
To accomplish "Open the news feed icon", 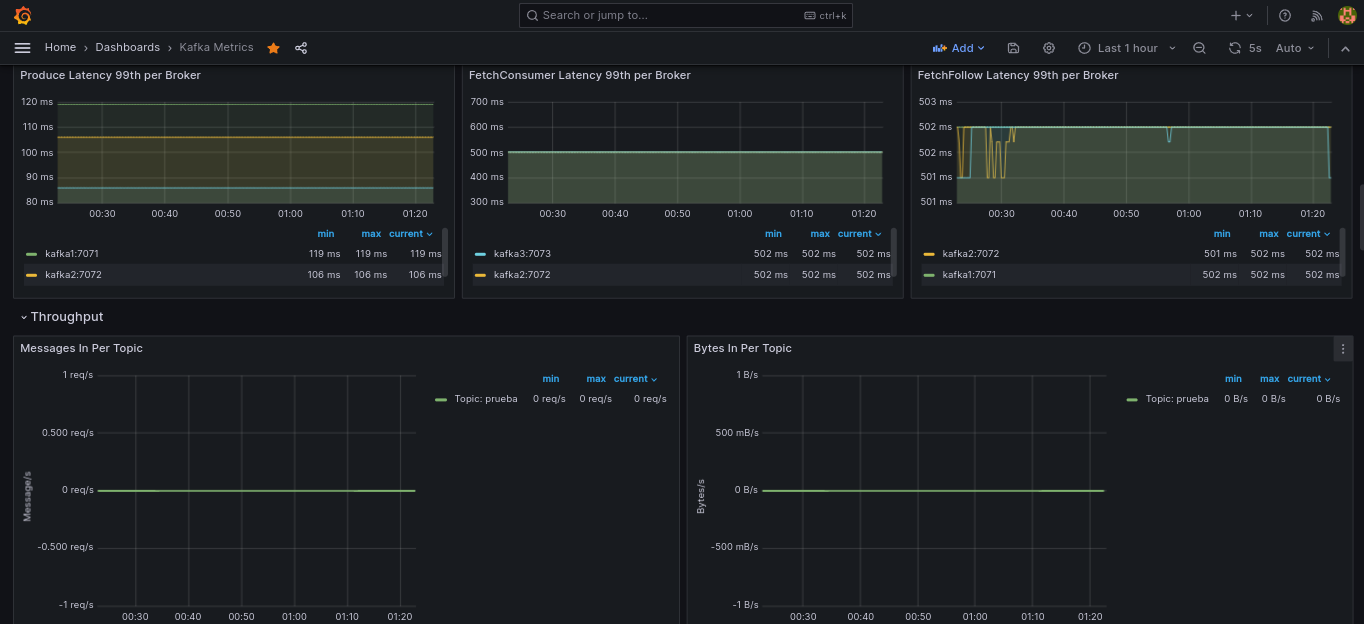I will pos(1316,16).
